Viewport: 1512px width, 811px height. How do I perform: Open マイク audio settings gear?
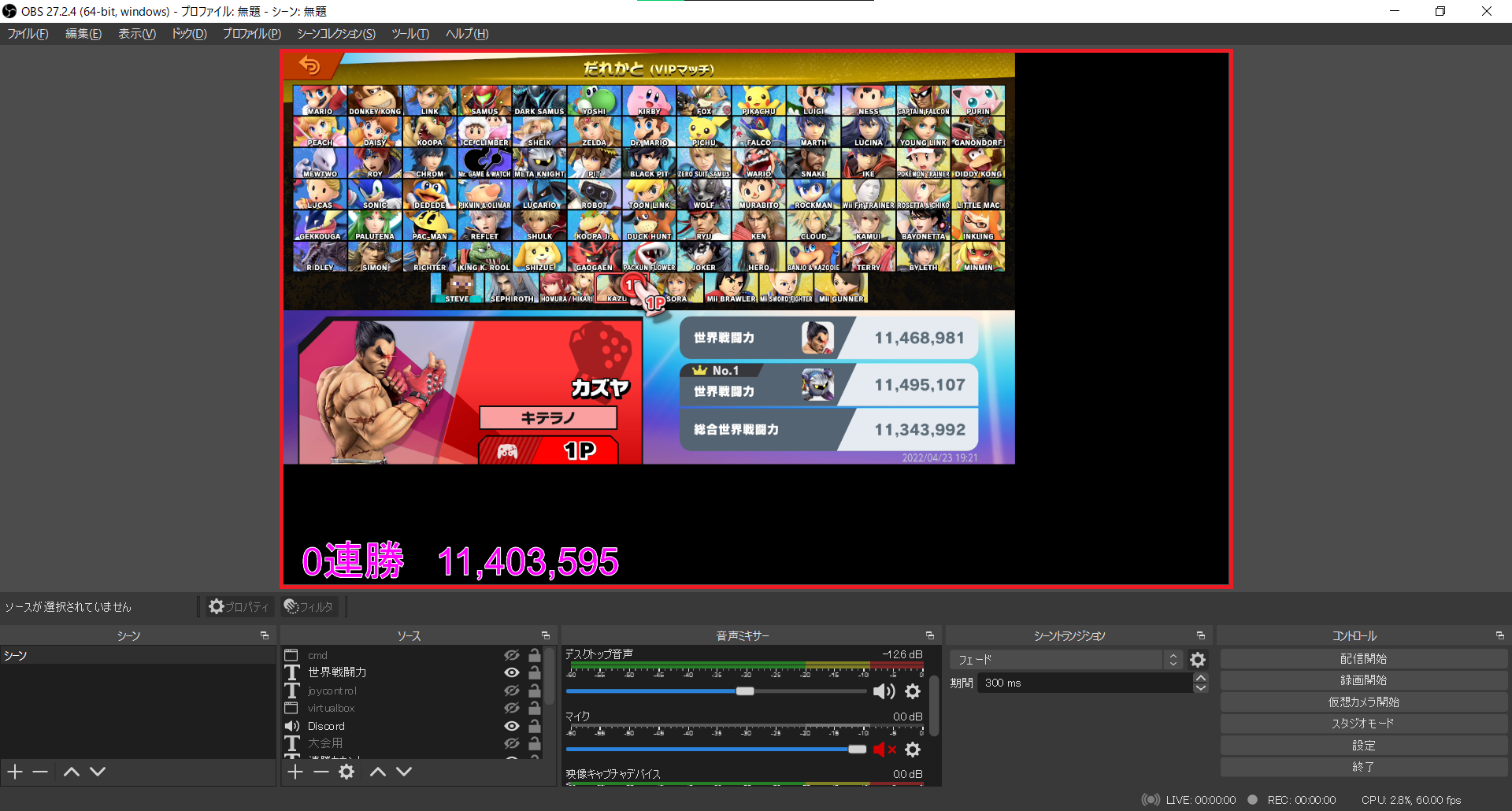913,750
